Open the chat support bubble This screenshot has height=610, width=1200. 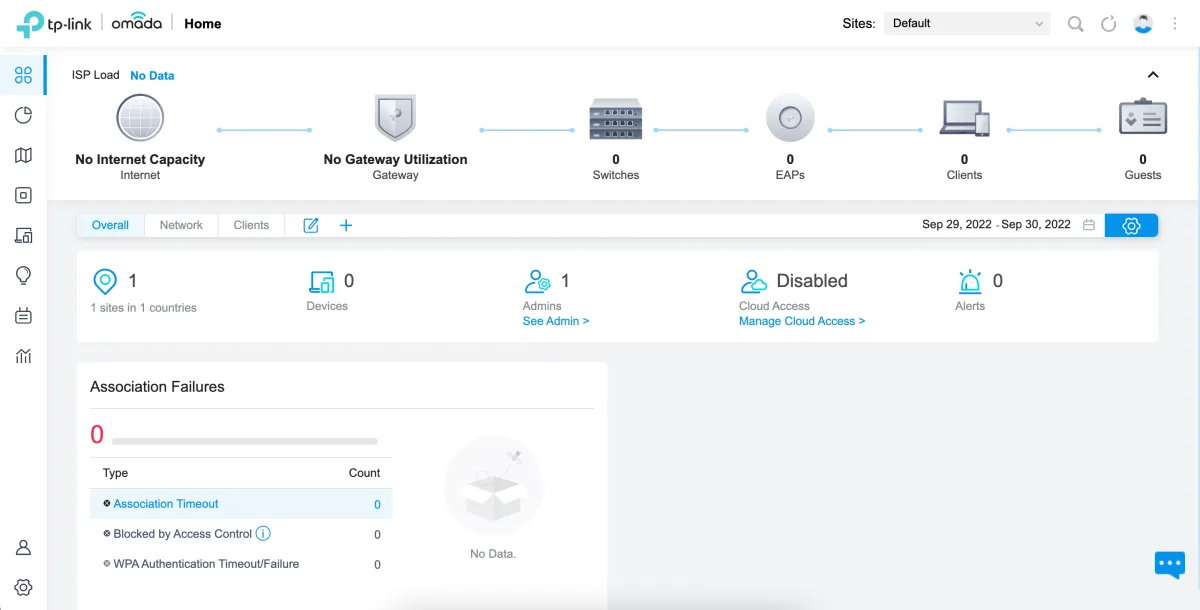click(1169, 565)
